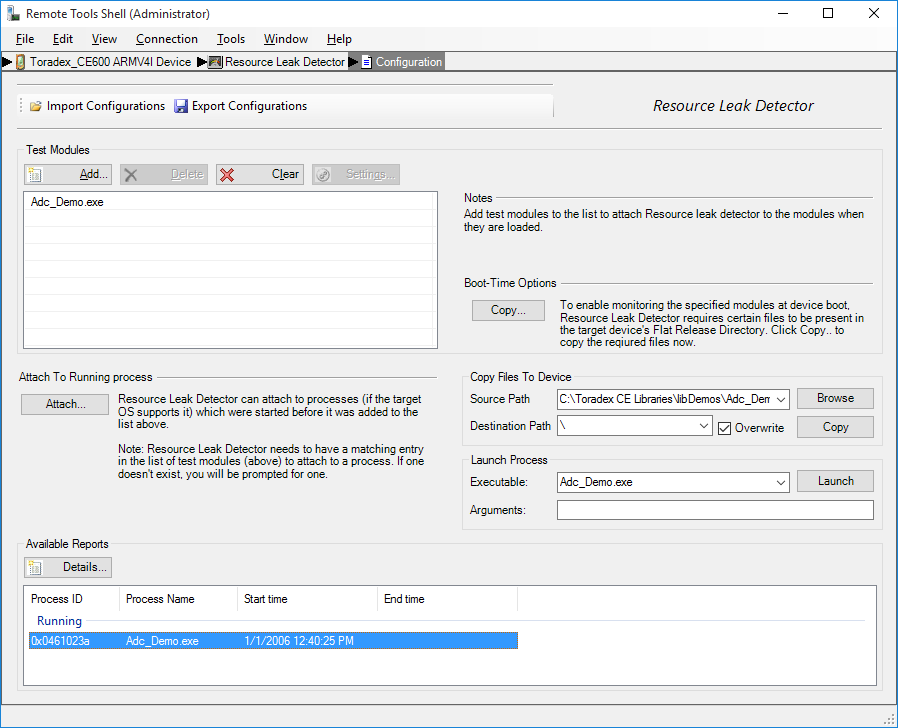Click the Process ID column header
Viewport: 898px width, 728px height.
pyautogui.click(x=72, y=599)
